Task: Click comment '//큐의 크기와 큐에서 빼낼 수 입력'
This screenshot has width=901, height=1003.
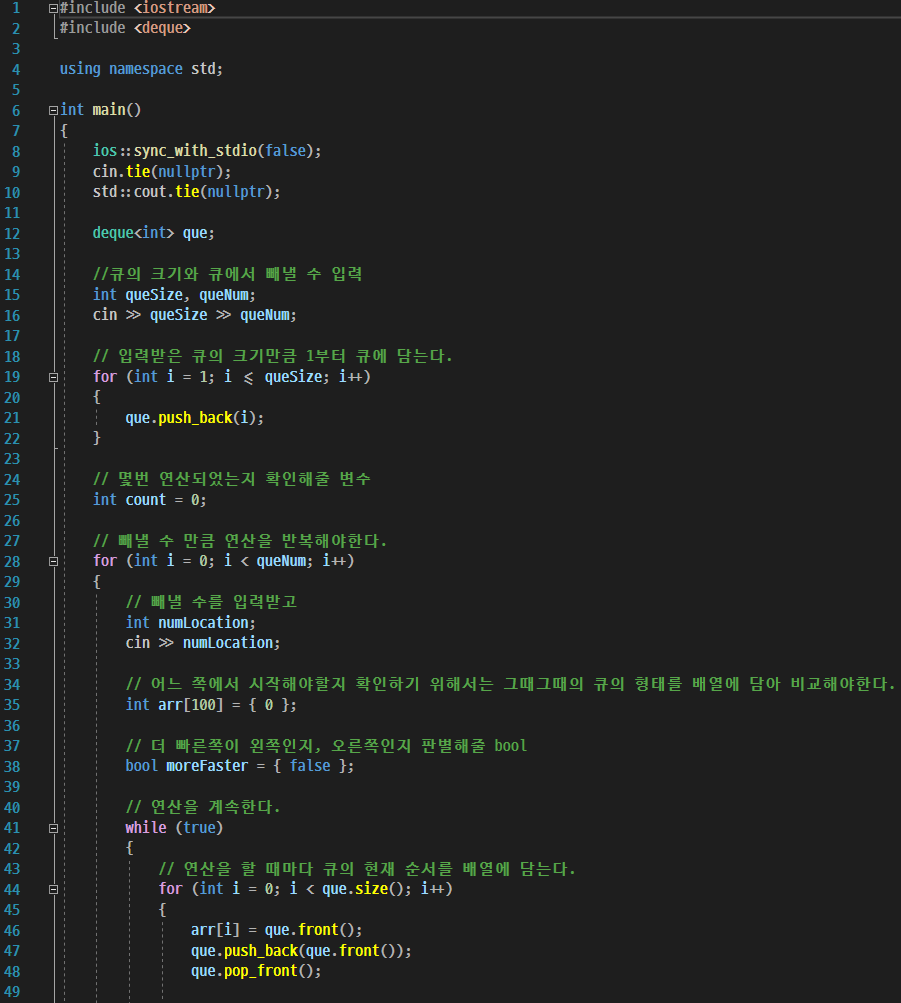Action: pos(228,274)
